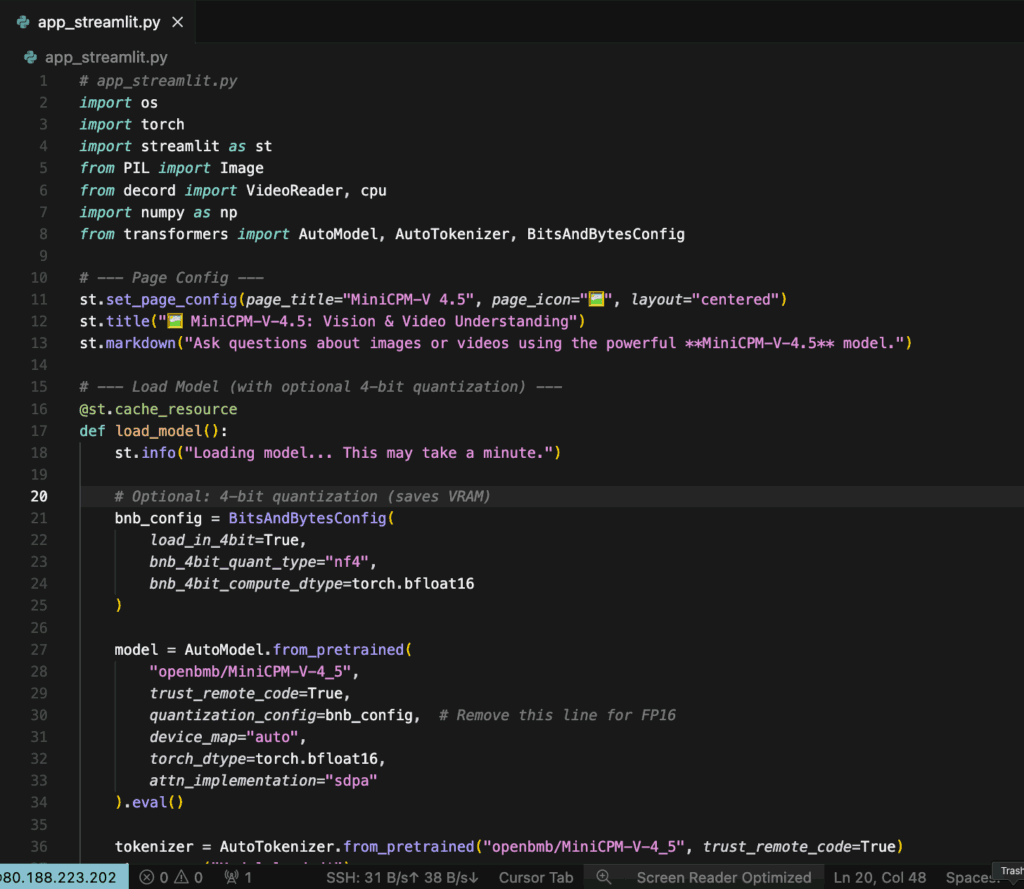1024x889 pixels.
Task: Click line number 36 in the gutter
Action: coord(39,847)
